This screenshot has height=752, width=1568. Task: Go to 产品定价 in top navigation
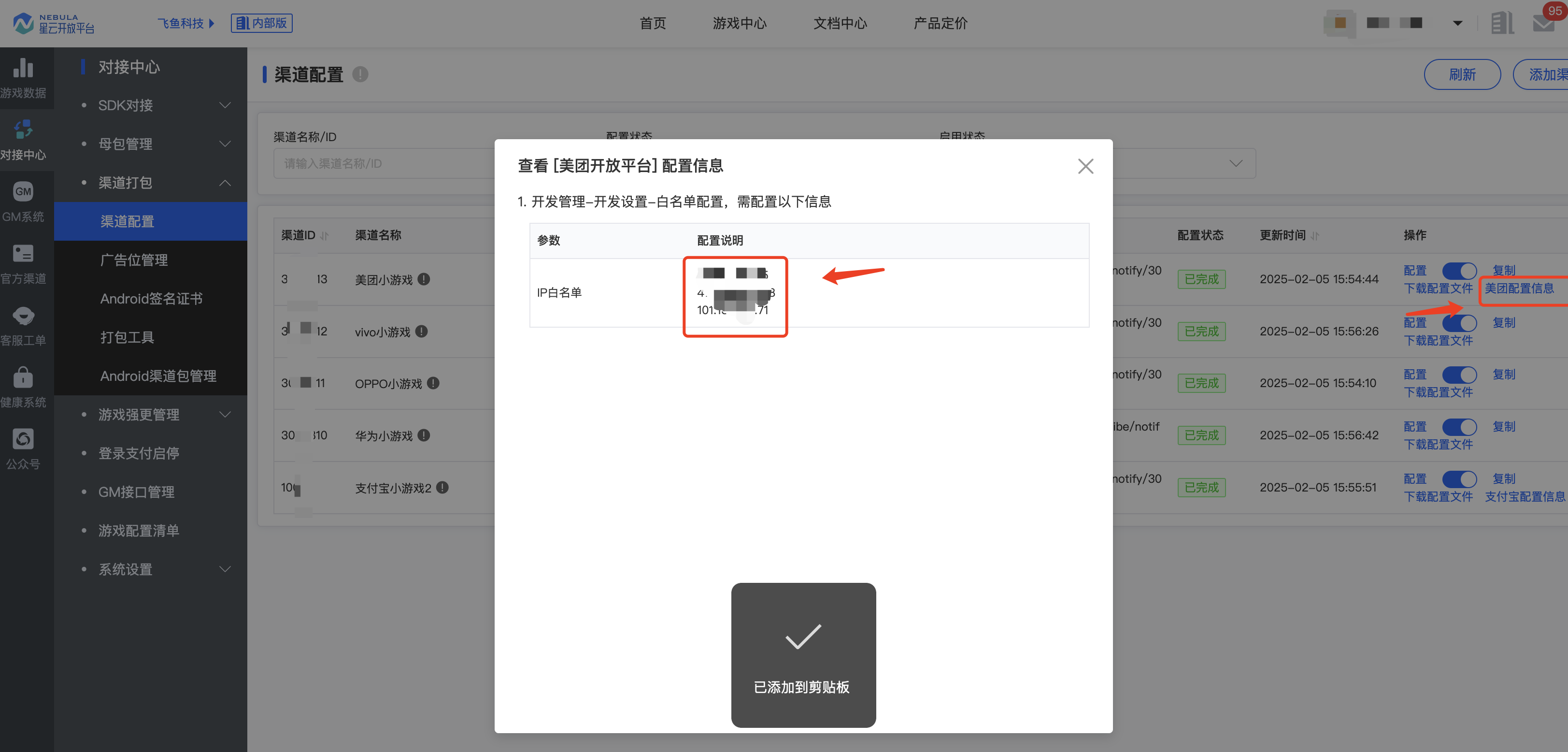click(x=941, y=23)
